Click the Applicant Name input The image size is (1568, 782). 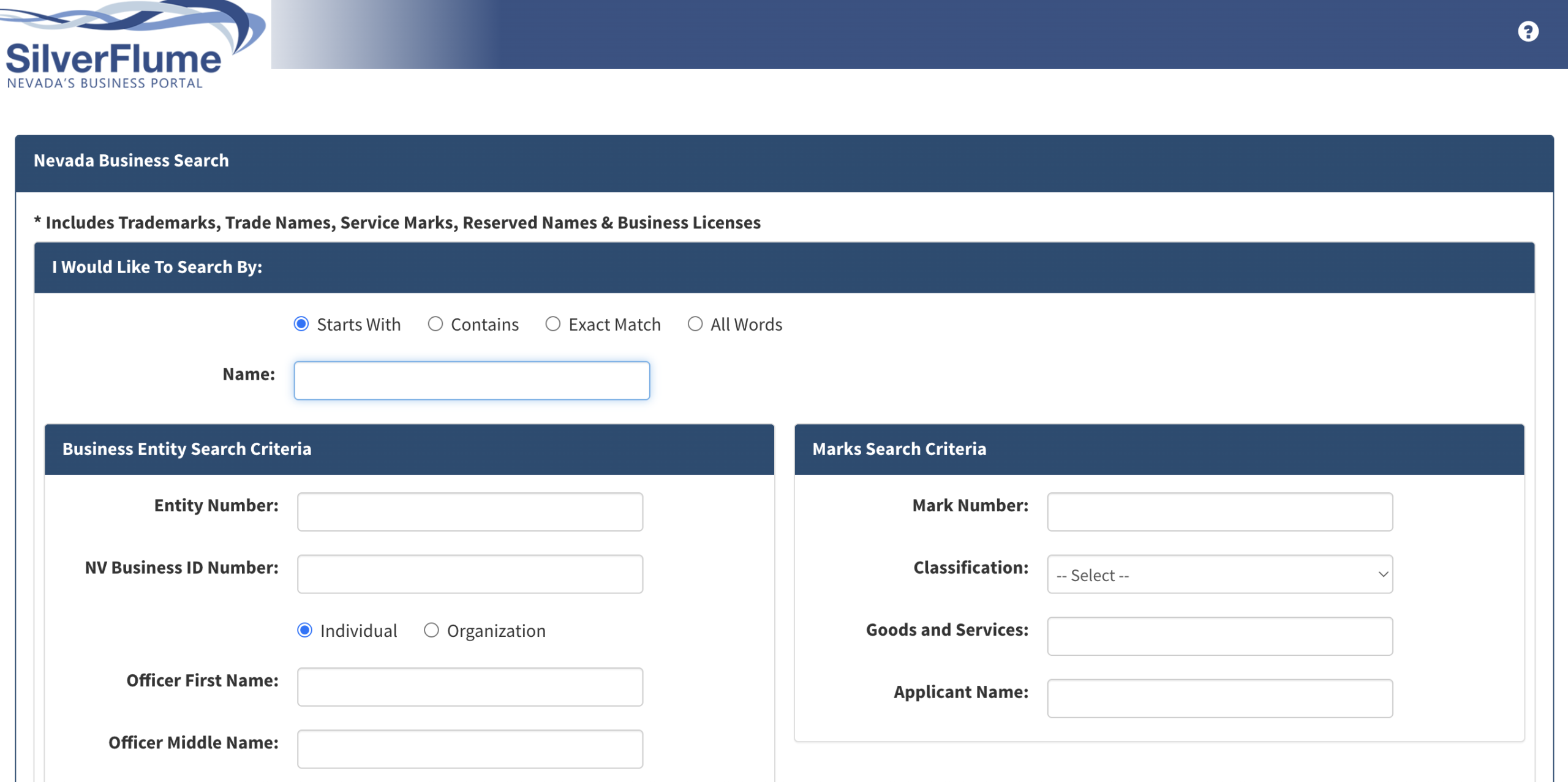pyautogui.click(x=1219, y=698)
